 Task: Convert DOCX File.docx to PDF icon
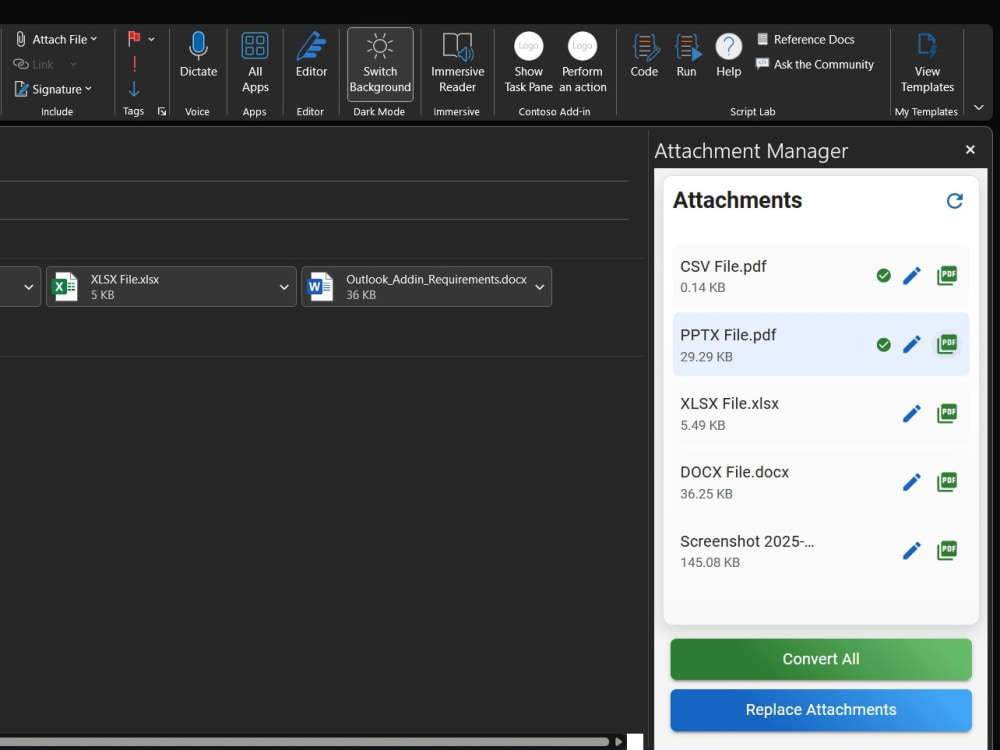[947, 482]
